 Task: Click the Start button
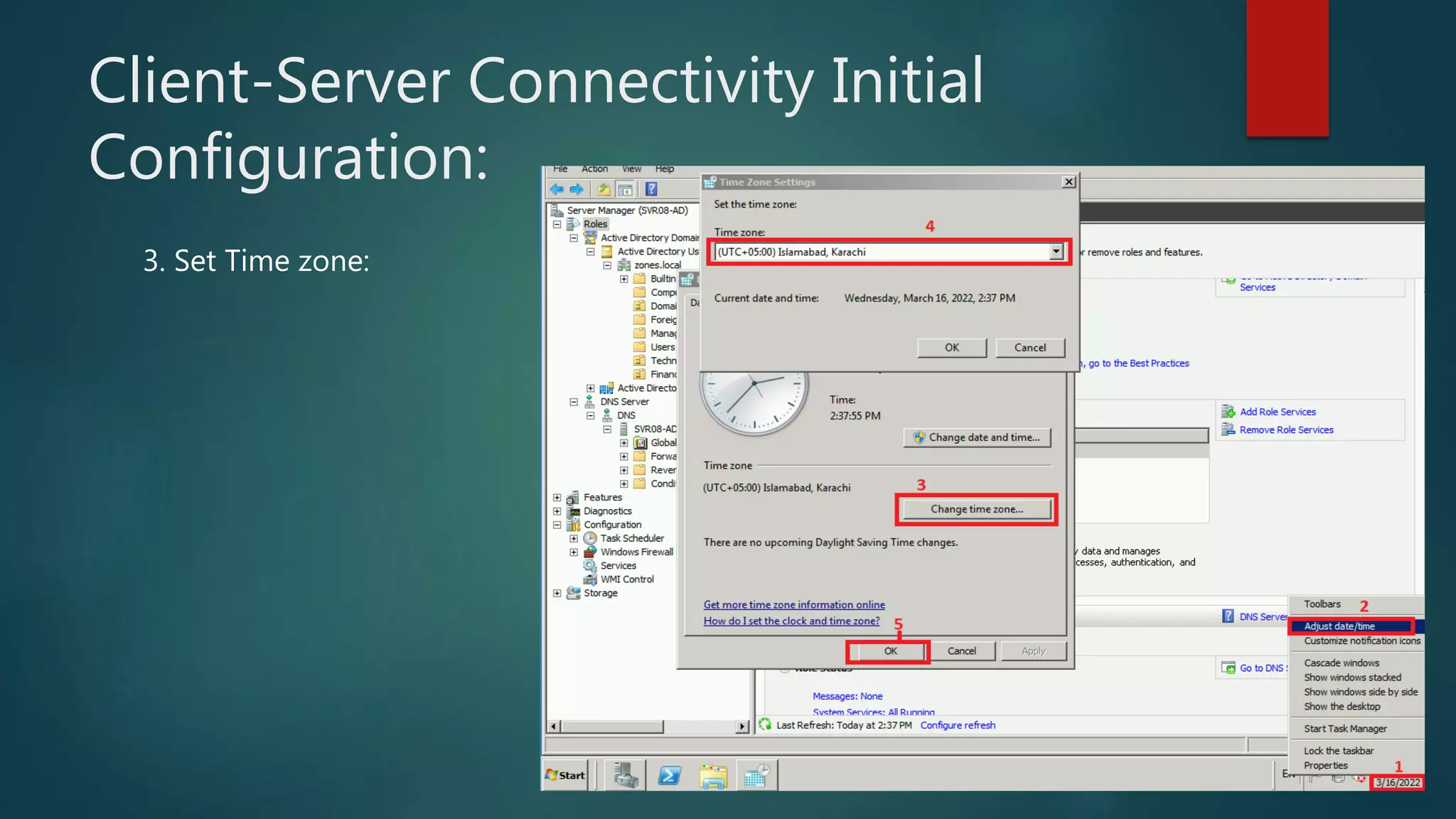click(x=565, y=775)
